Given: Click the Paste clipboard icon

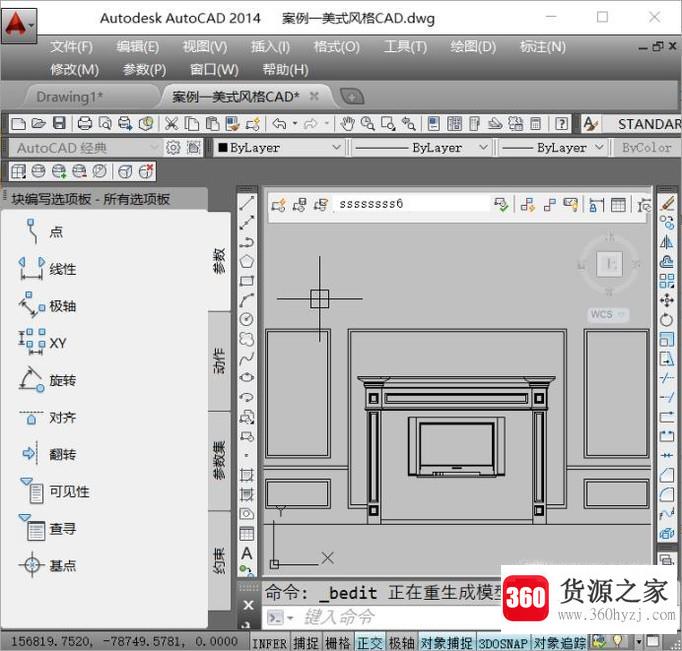Looking at the screenshot, I should coord(212,124).
